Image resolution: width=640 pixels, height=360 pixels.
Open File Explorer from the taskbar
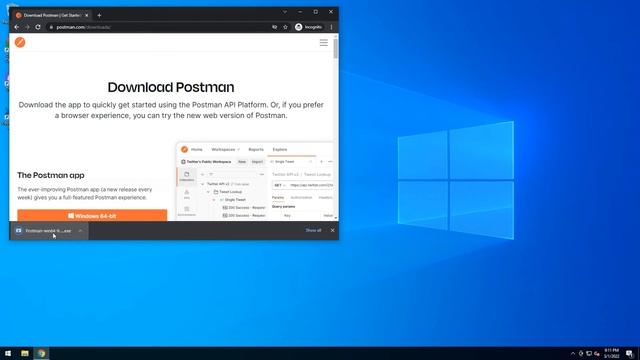(x=25, y=353)
